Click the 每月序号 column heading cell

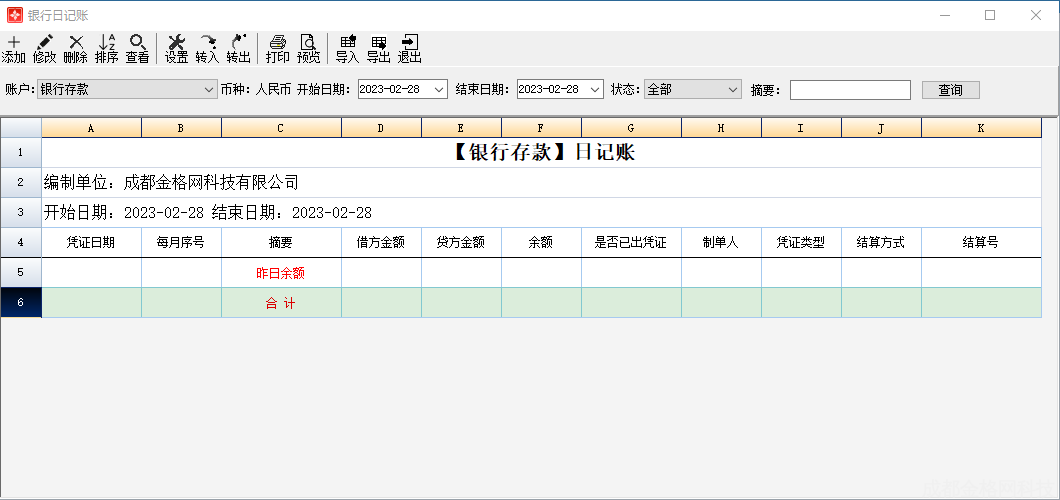(181, 243)
